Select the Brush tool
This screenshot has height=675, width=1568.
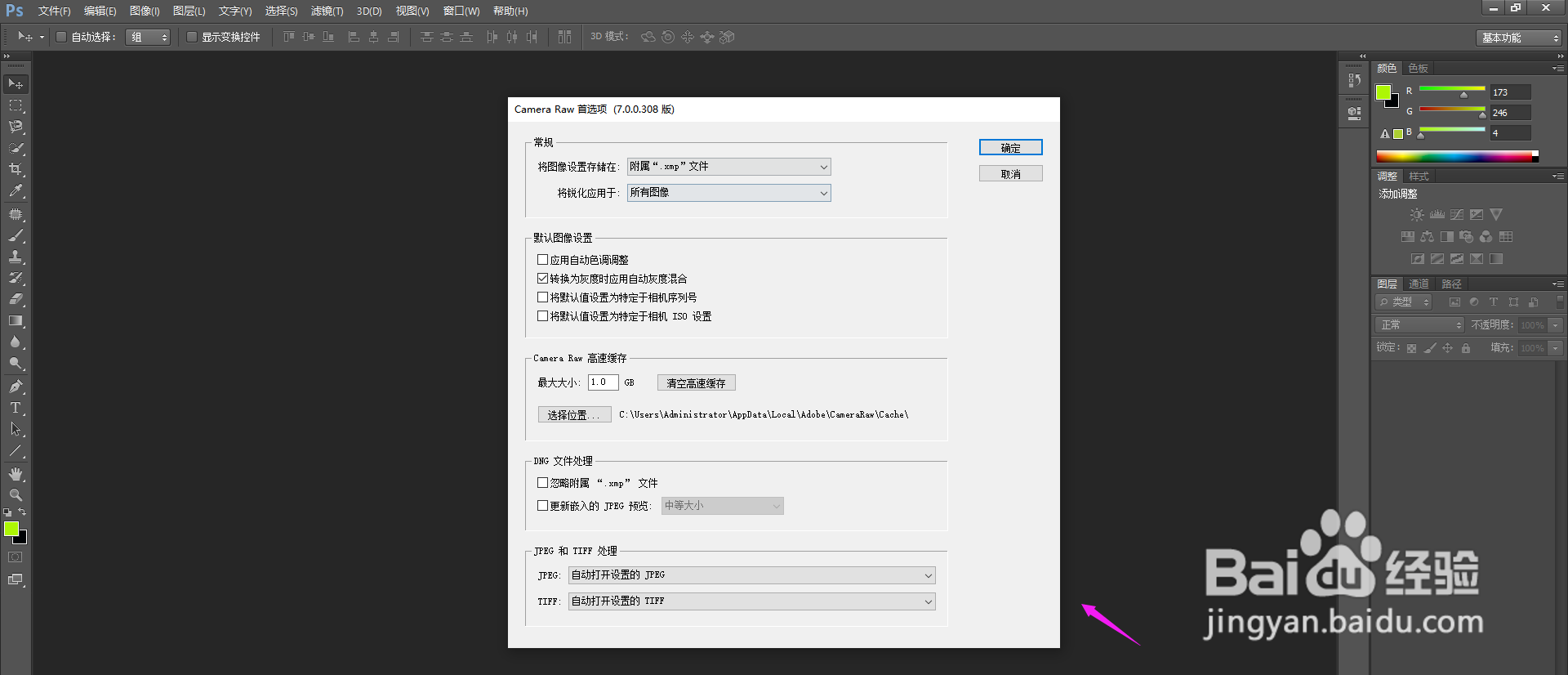coord(16,235)
